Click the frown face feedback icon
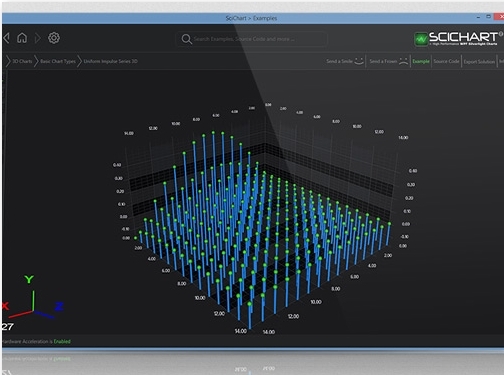The image size is (504, 375). pyautogui.click(x=403, y=61)
